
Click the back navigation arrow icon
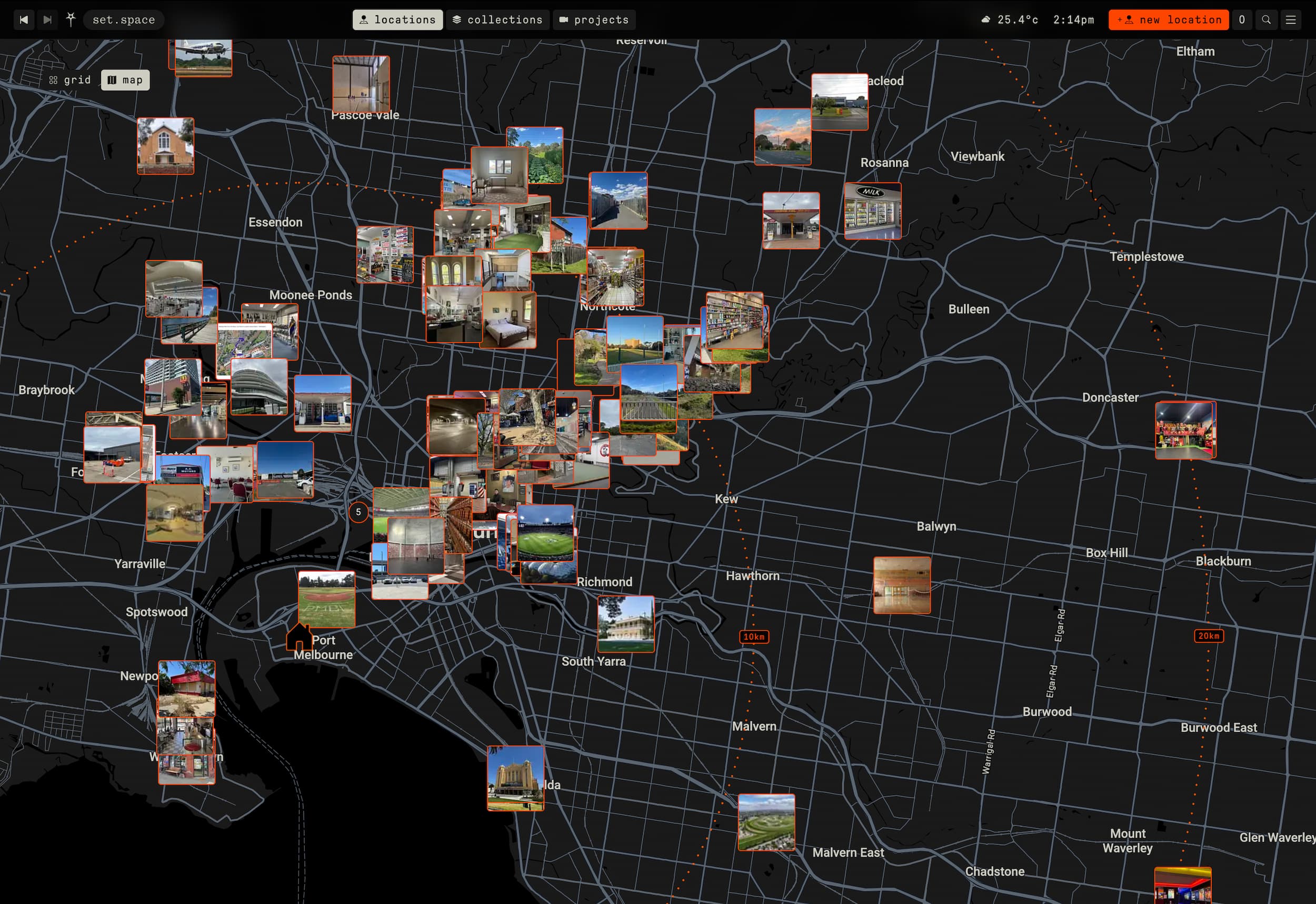24,20
